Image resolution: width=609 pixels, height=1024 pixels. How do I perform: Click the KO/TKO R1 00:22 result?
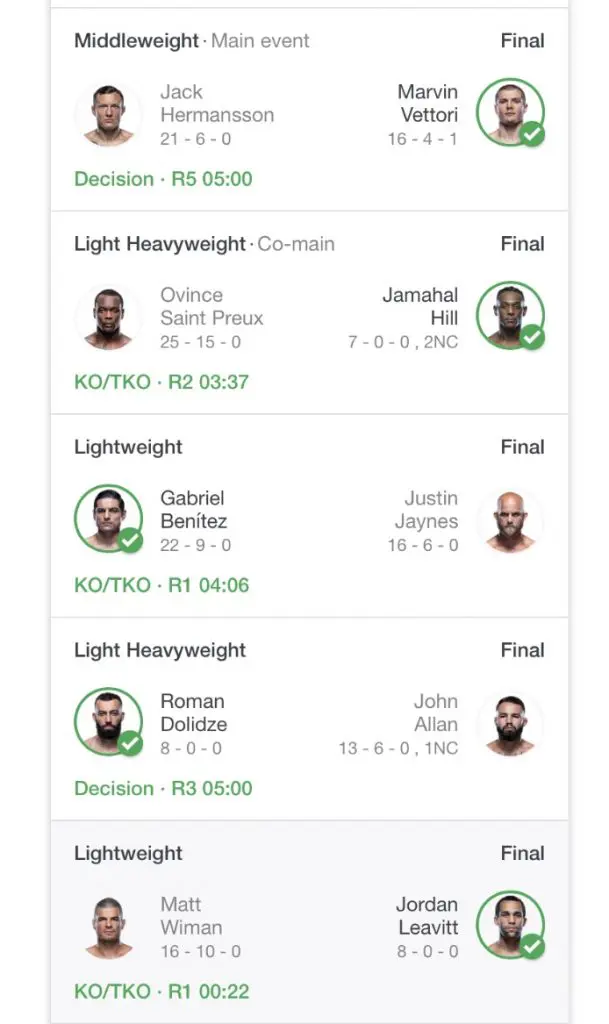point(161,991)
